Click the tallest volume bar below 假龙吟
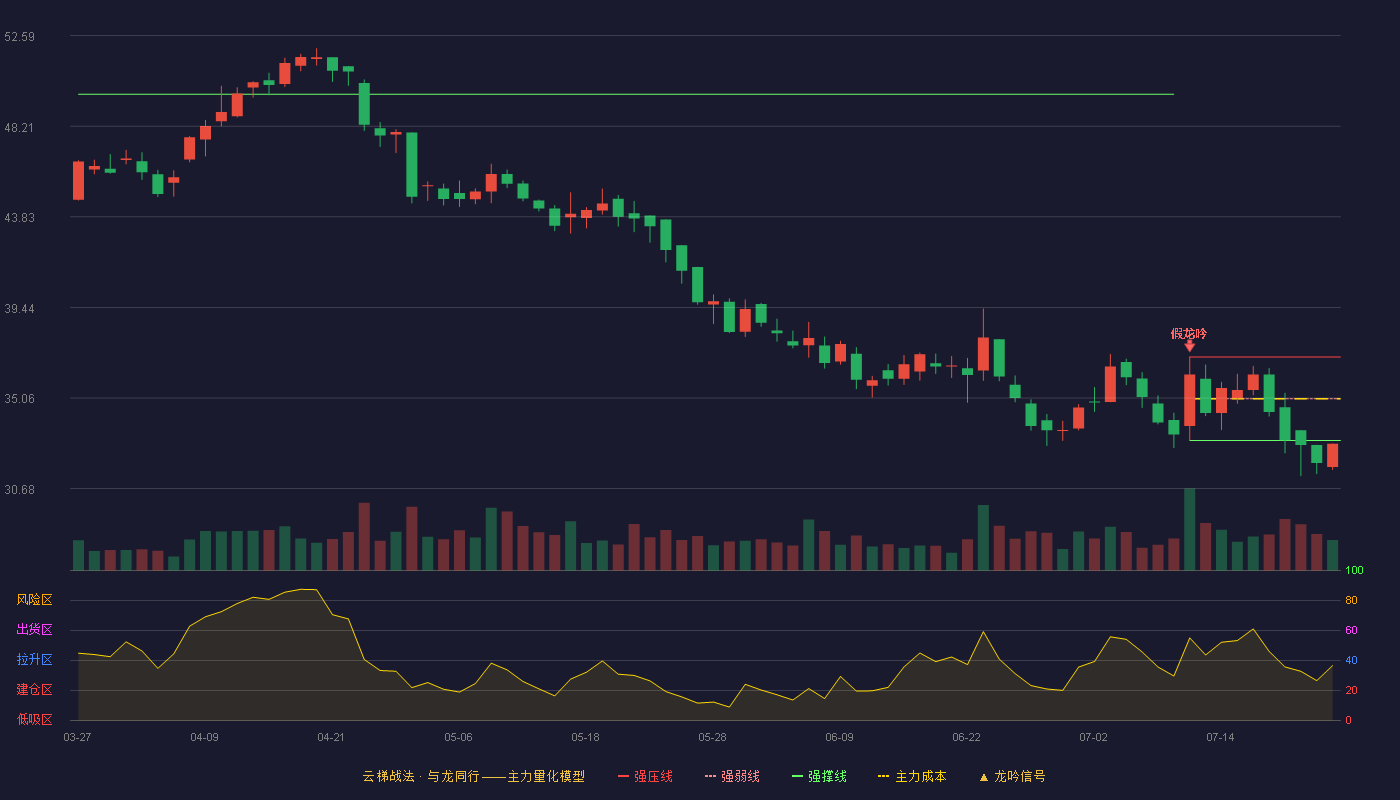This screenshot has width=1400, height=800. click(x=1189, y=529)
